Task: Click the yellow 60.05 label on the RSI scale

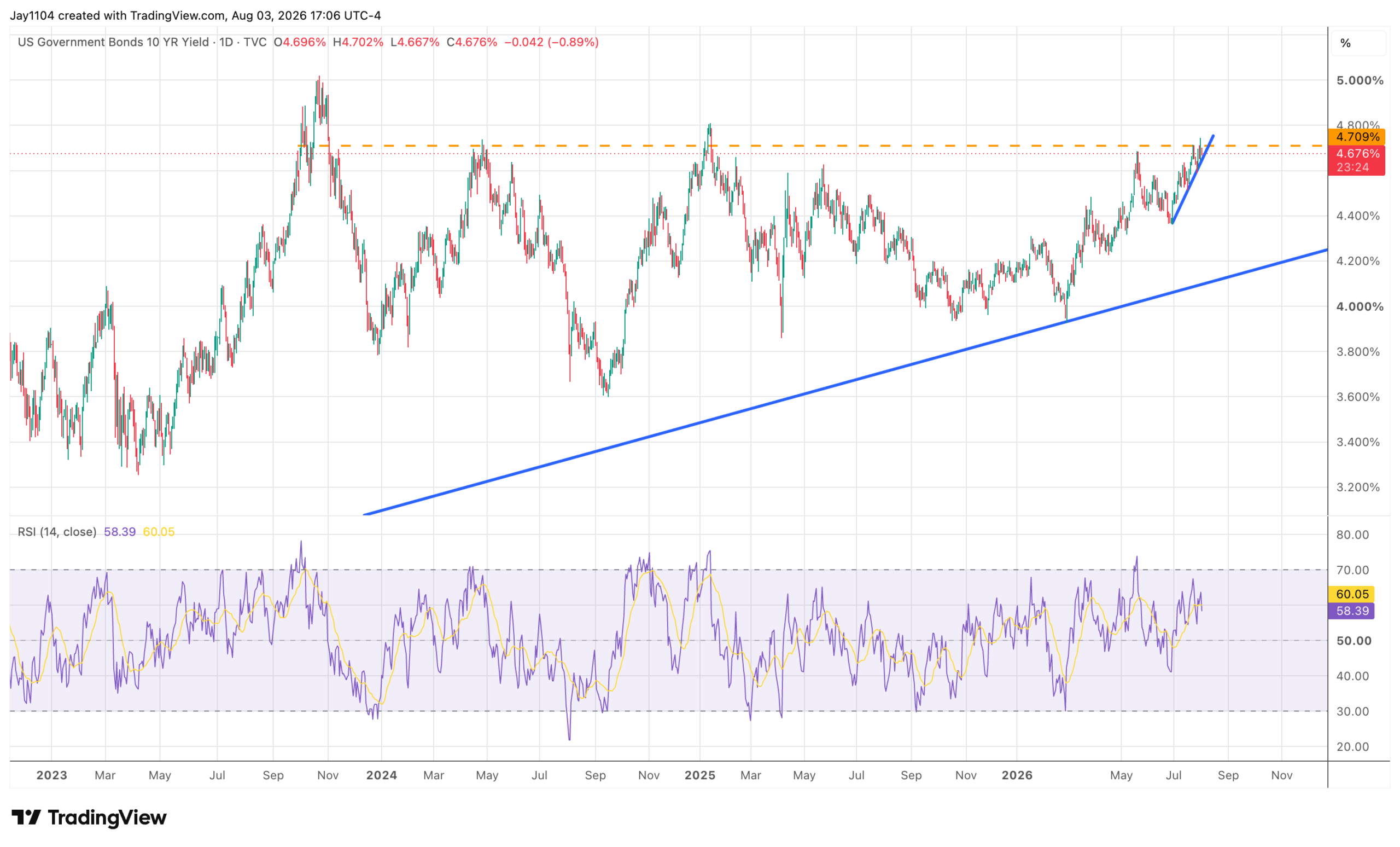Action: (1352, 594)
